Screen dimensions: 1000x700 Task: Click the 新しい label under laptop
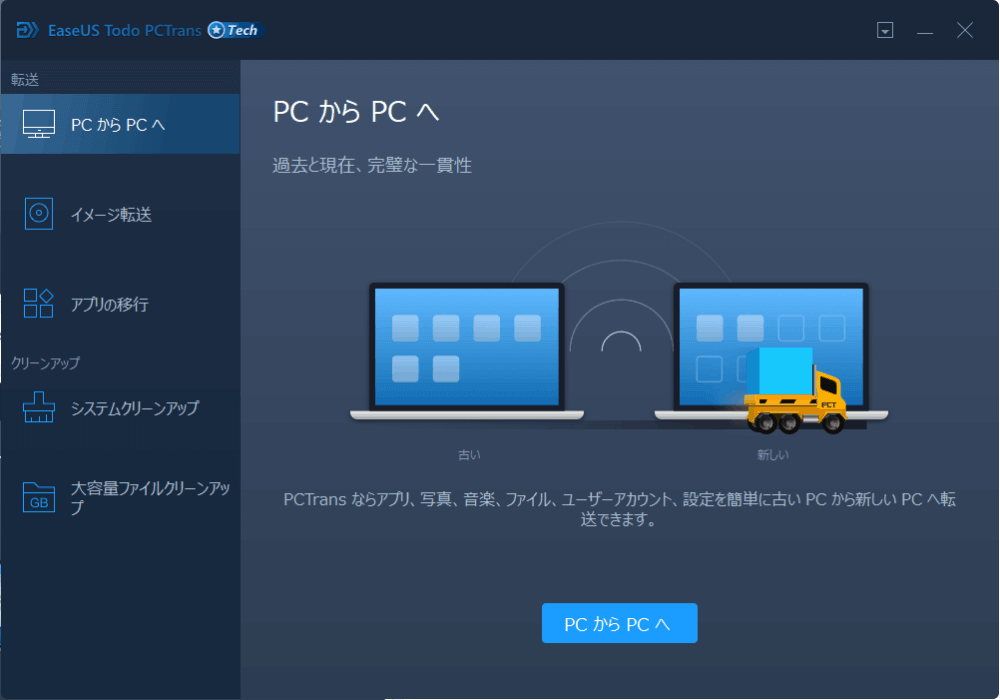click(772, 455)
